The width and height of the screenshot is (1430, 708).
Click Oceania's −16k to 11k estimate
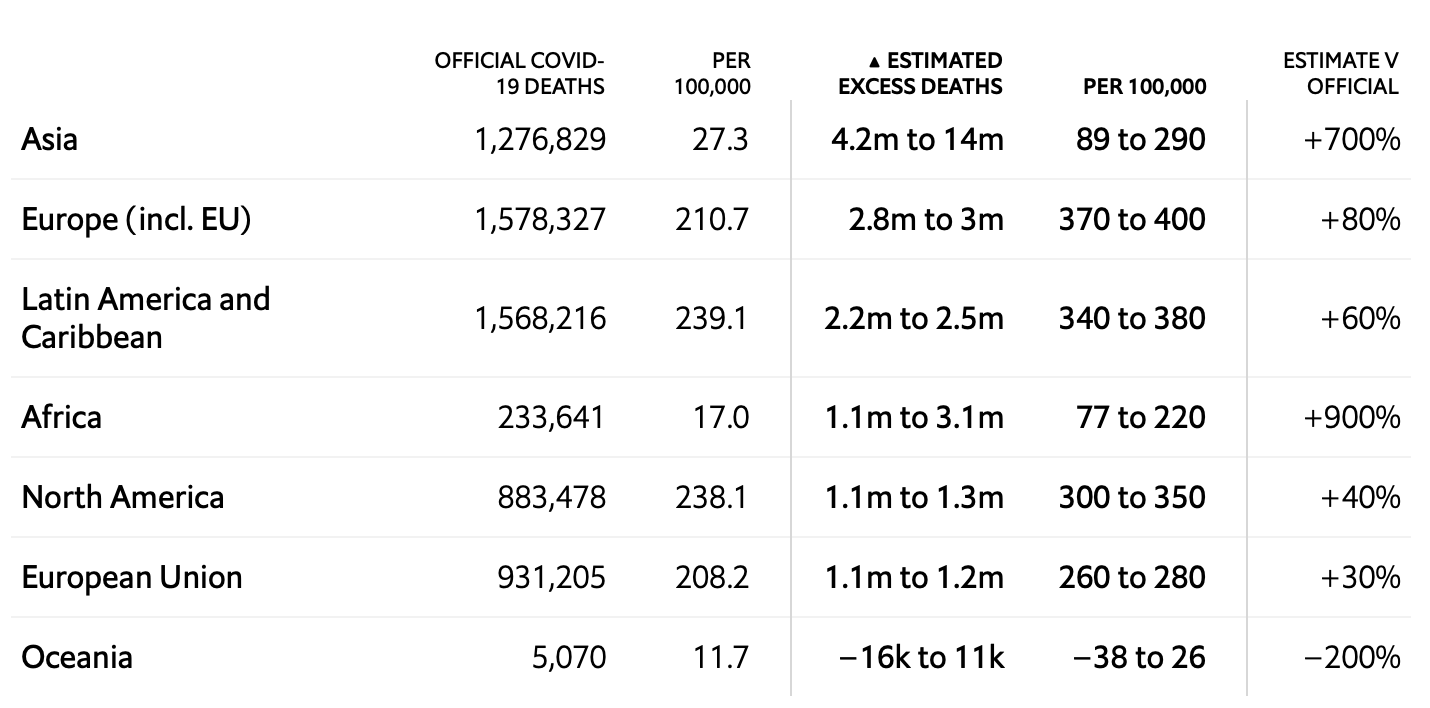[x=920, y=657]
